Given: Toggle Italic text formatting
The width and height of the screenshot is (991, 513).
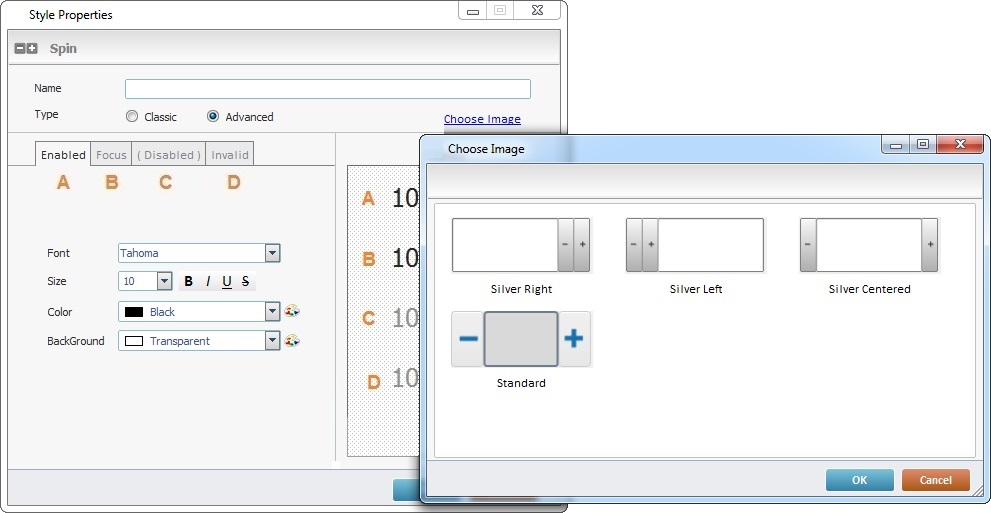Looking at the screenshot, I should pyautogui.click(x=207, y=282).
